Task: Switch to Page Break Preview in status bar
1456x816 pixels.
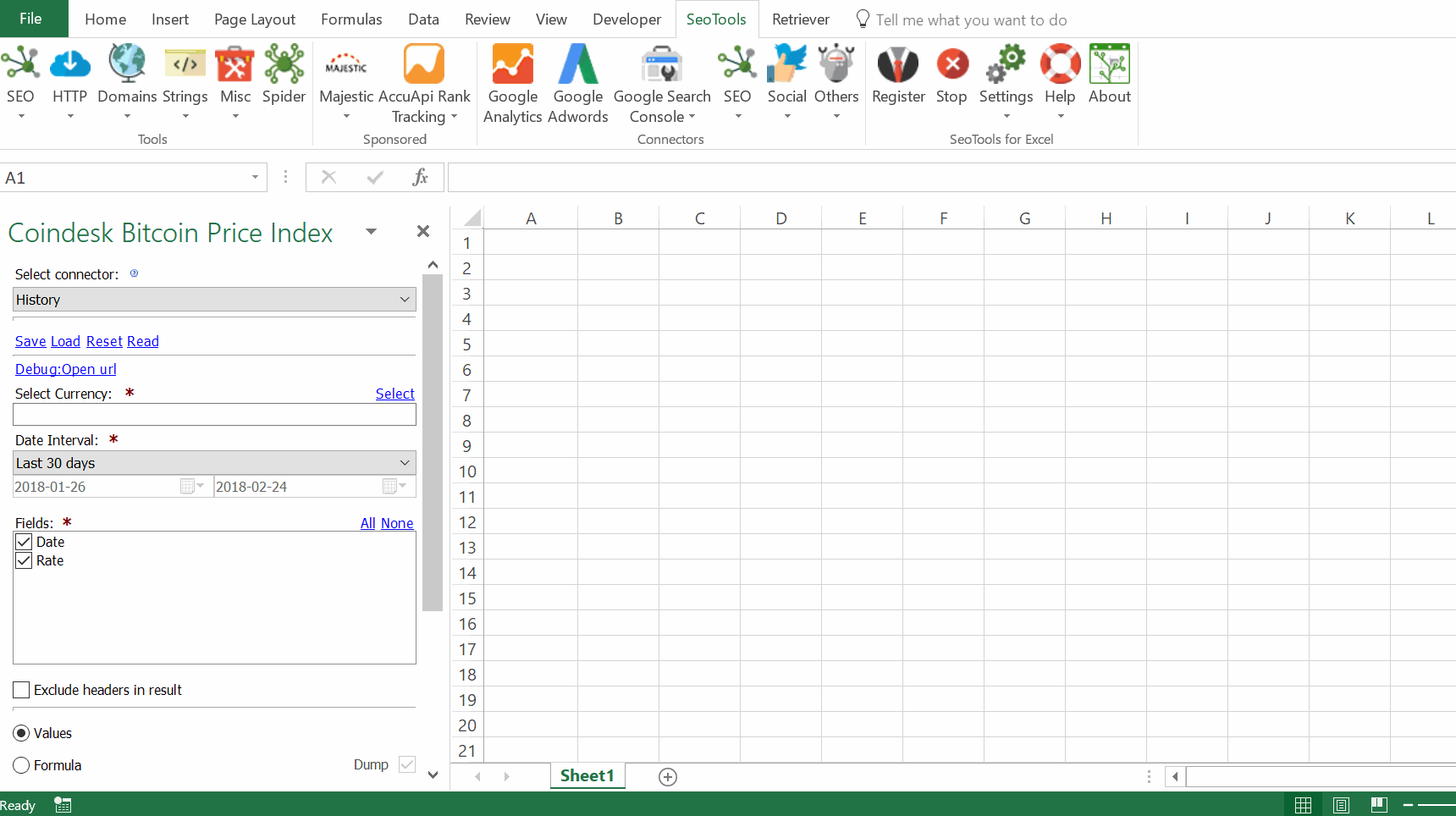Action: [x=1379, y=805]
